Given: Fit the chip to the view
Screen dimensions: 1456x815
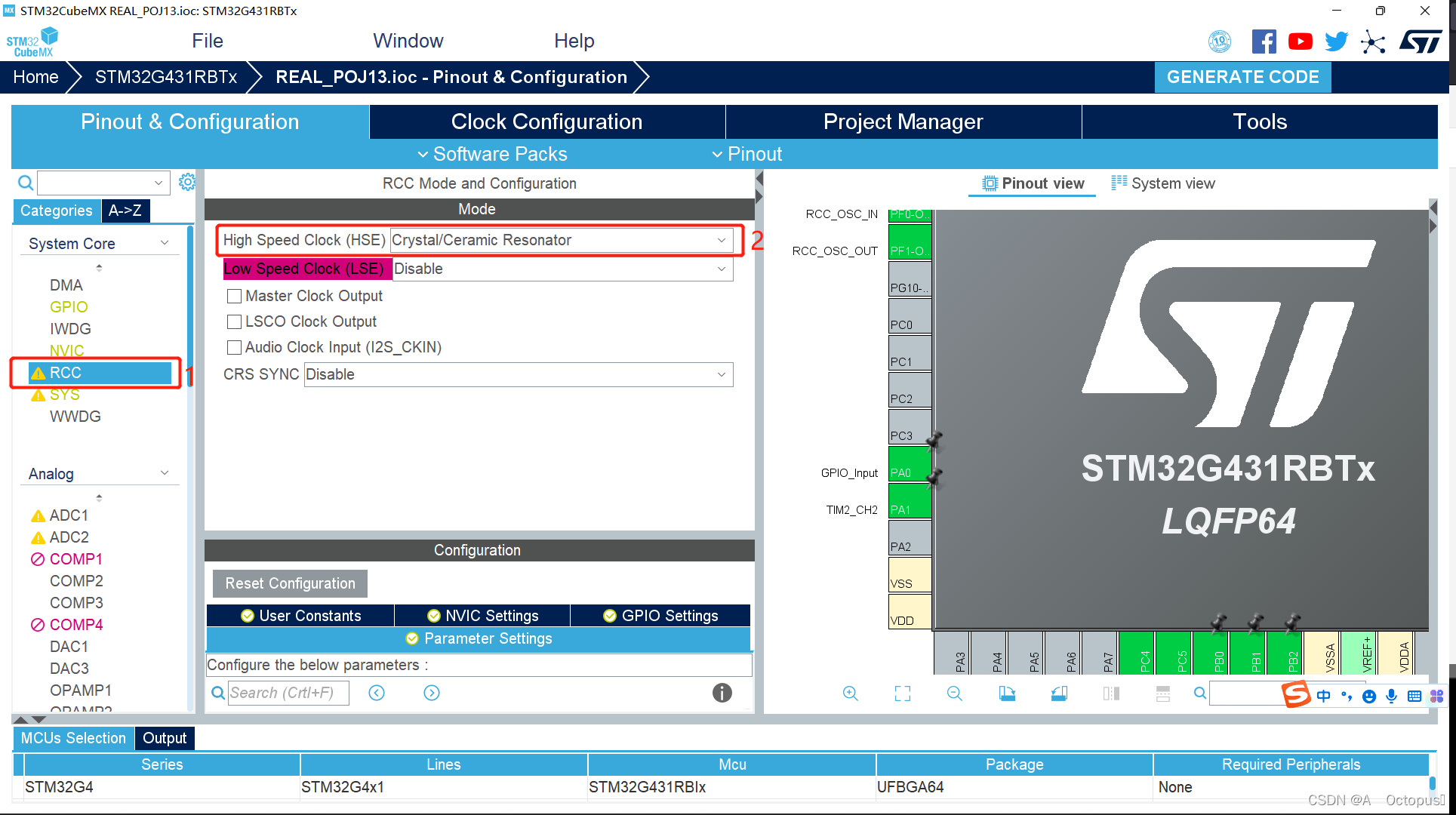Looking at the screenshot, I should coord(902,694).
